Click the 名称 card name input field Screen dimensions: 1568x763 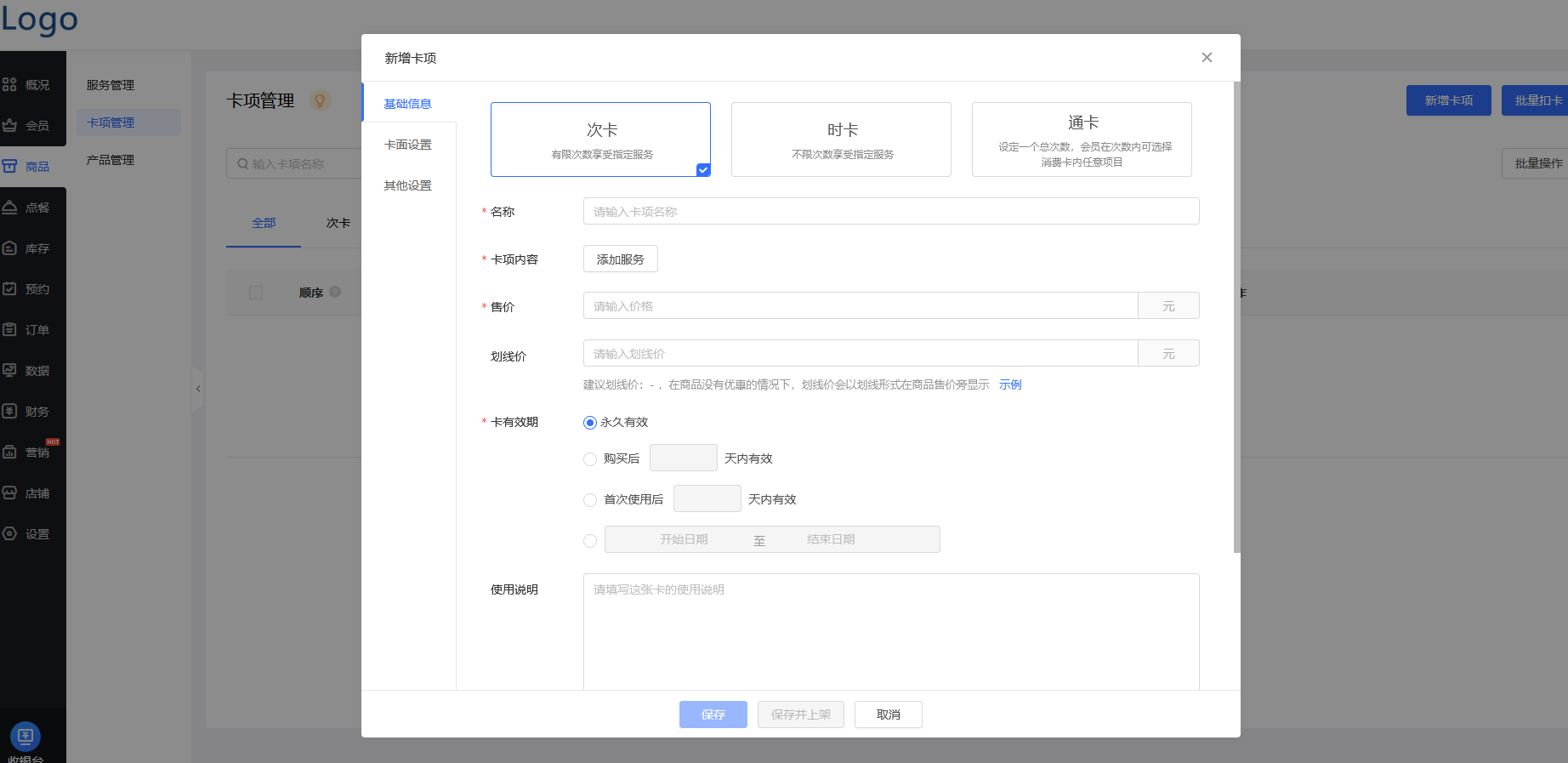890,212
